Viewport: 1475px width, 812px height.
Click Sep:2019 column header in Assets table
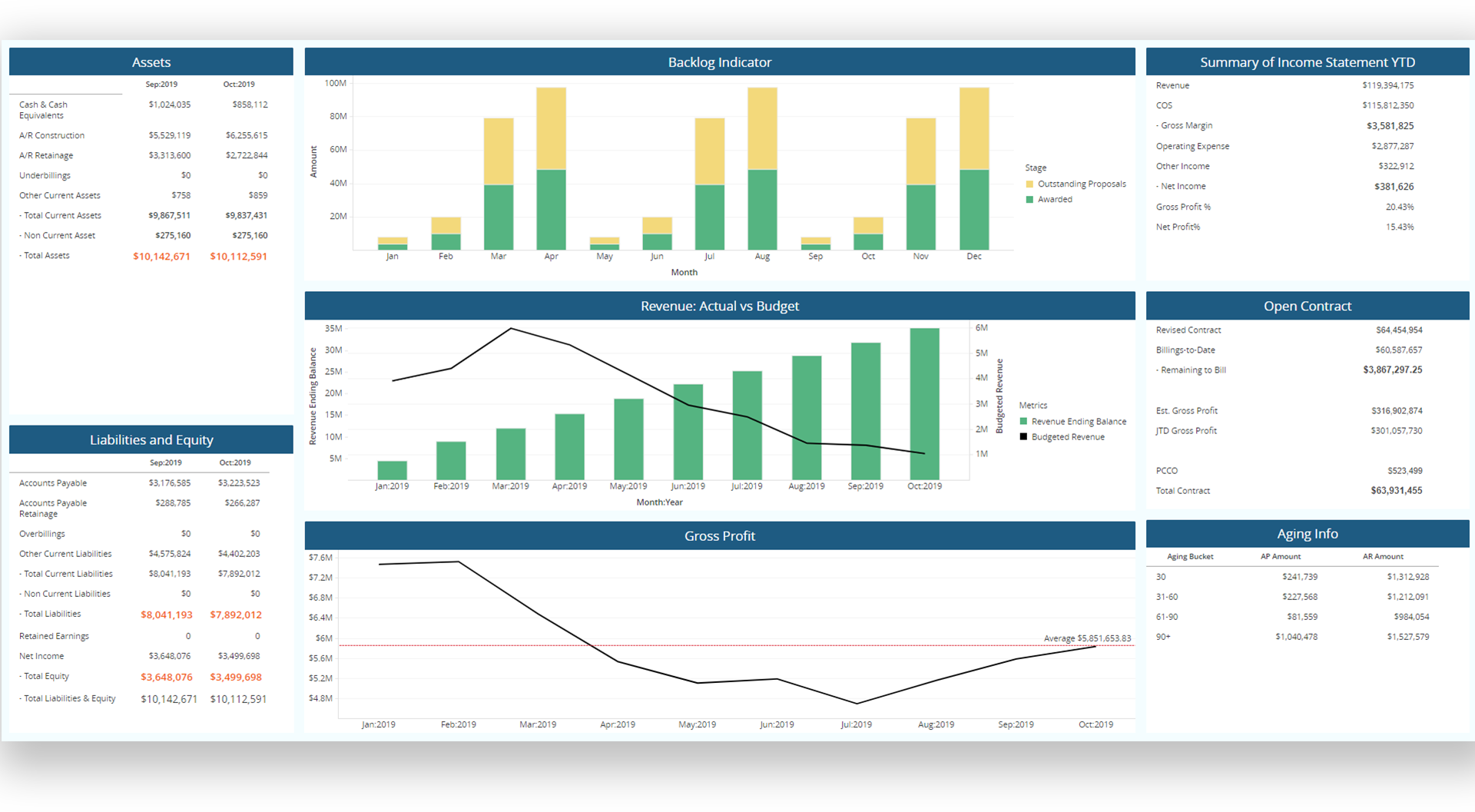click(161, 85)
